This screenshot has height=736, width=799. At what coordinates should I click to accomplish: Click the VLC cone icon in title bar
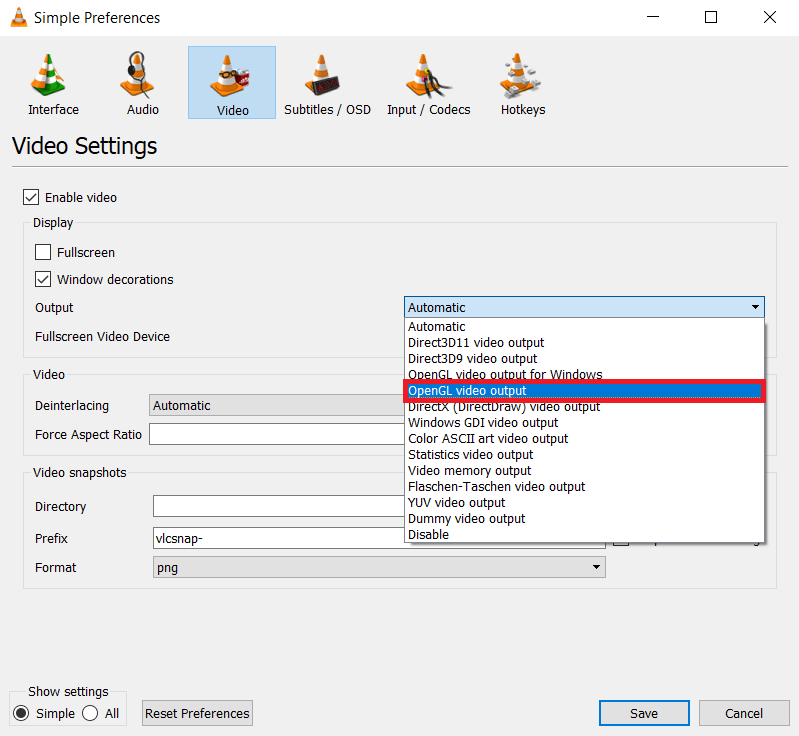[x=19, y=17]
